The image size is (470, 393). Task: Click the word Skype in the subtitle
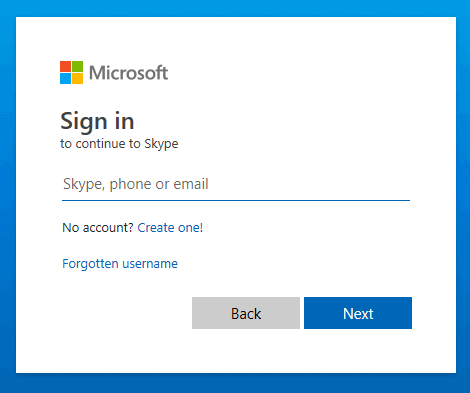[x=161, y=144]
